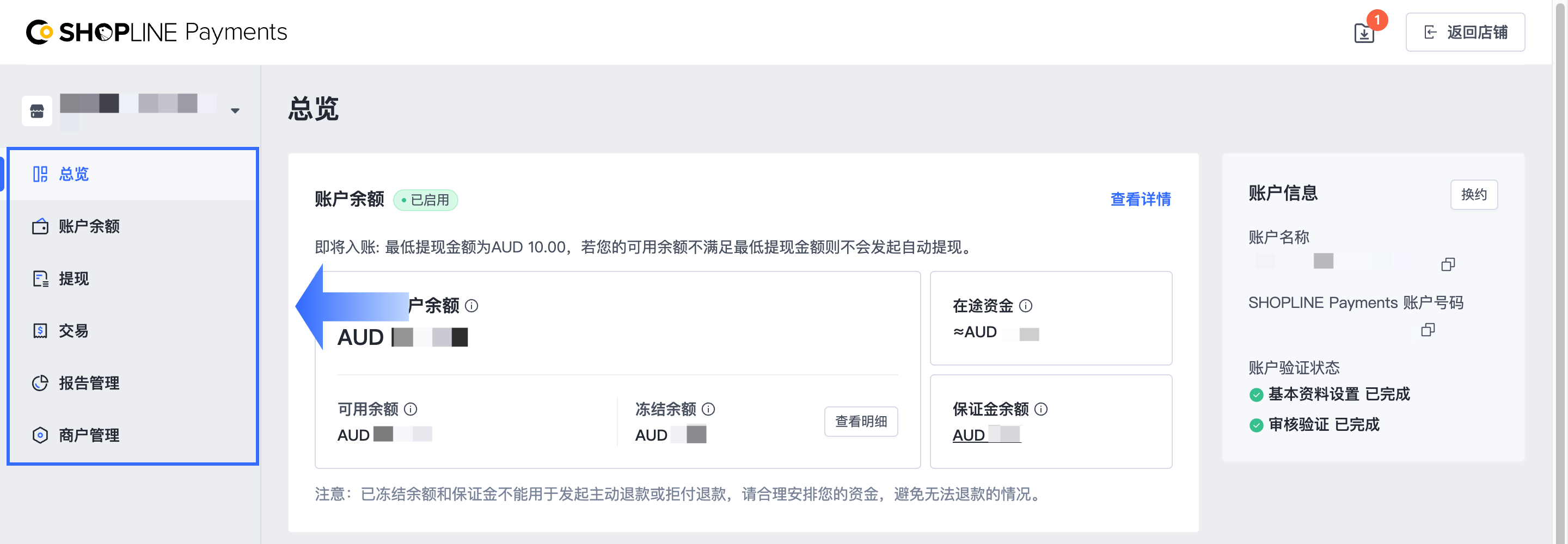The width and height of the screenshot is (1568, 544).
Task: Navigate to 商户管理 in the sidebar
Action: pos(89,436)
